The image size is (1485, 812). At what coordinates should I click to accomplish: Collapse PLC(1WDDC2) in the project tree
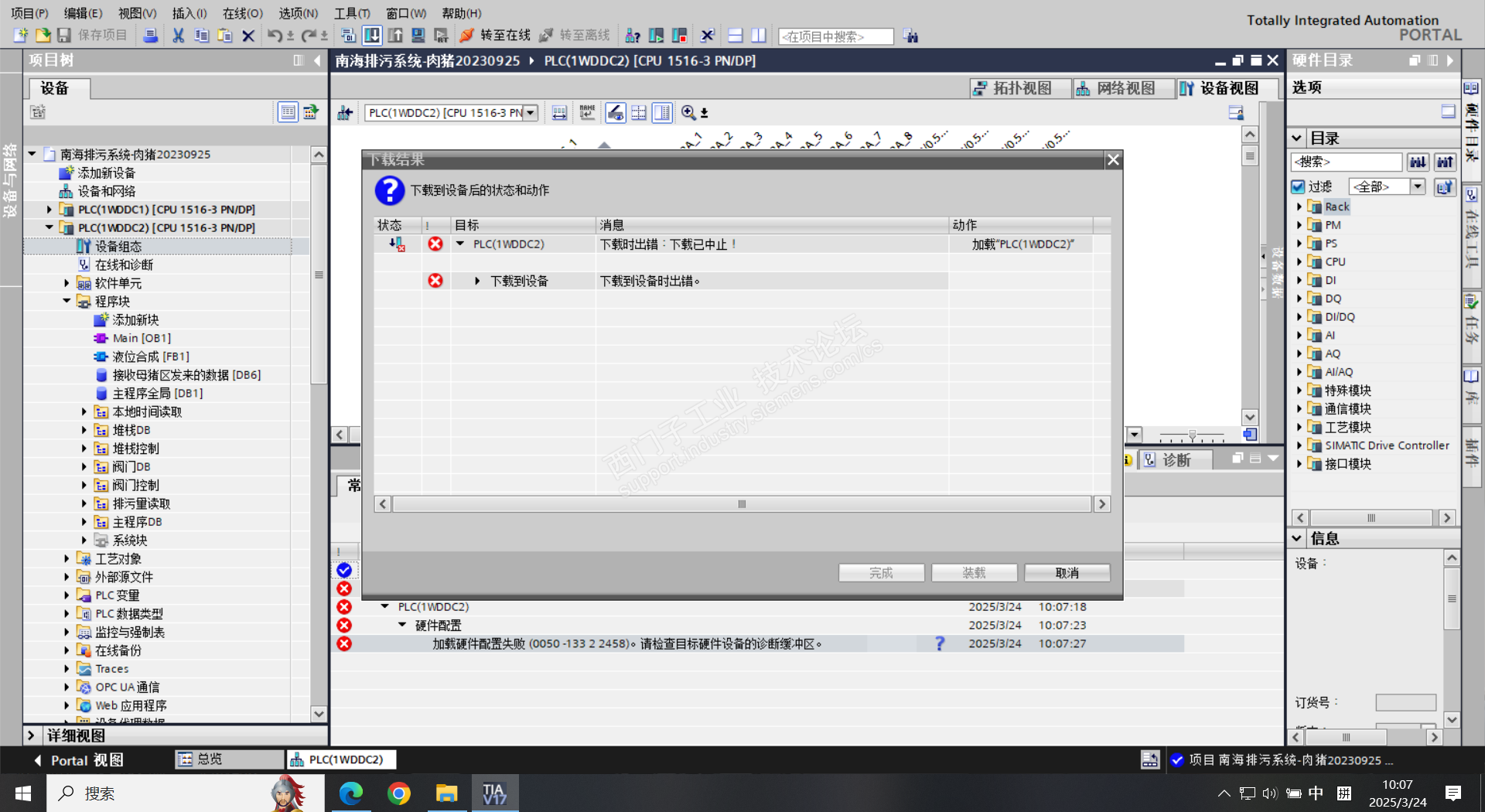49,228
